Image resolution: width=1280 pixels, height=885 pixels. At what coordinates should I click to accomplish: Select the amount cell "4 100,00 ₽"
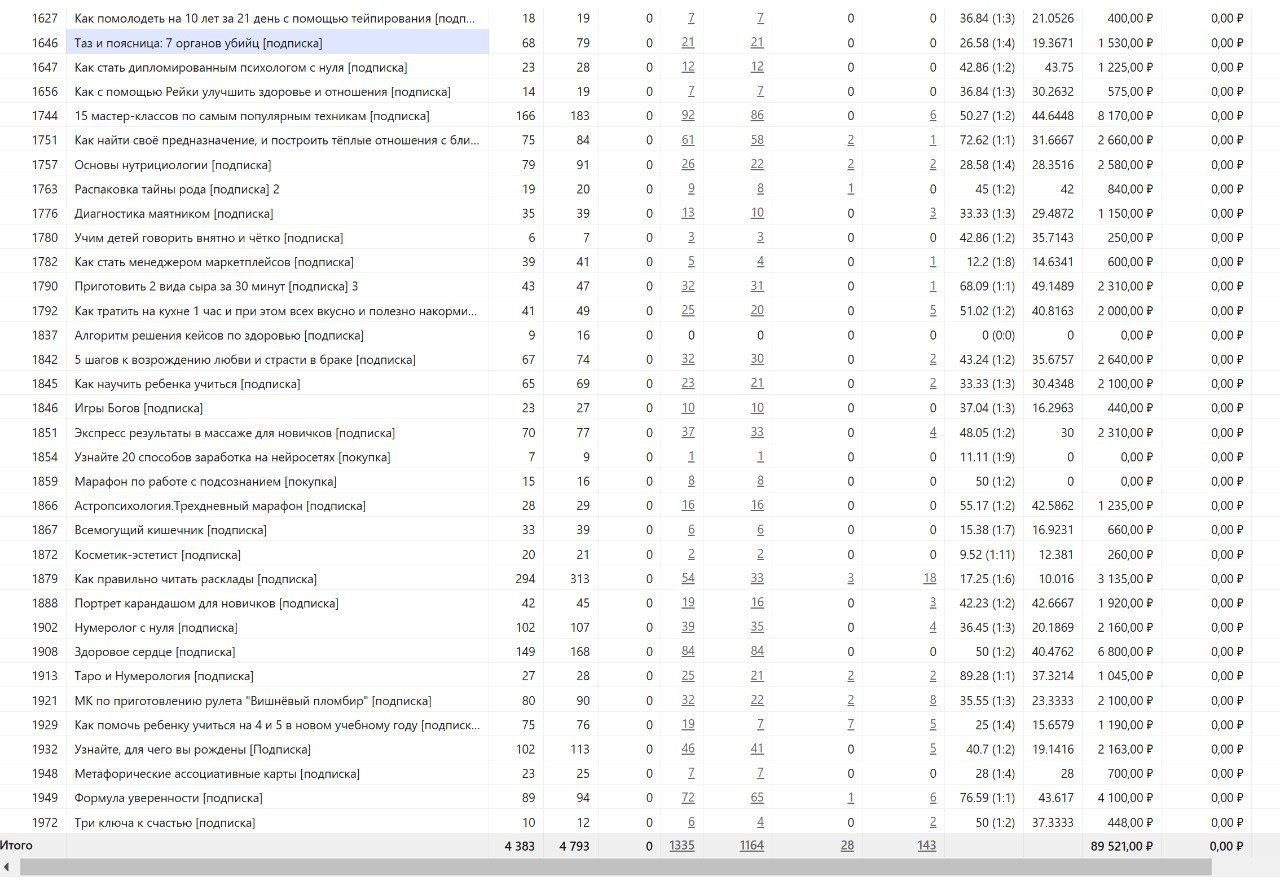[1125, 798]
